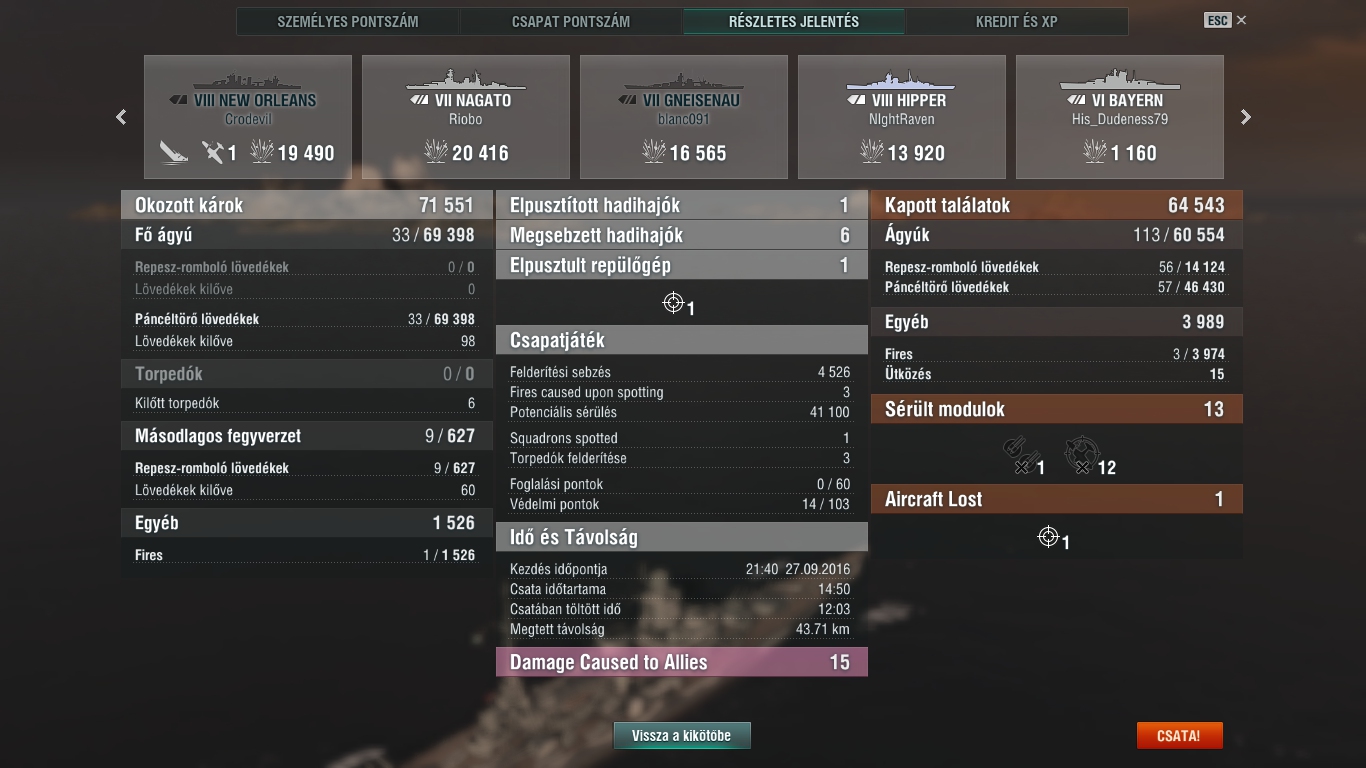Click the crosshair icon under Aircraft Lost

click(x=1048, y=537)
